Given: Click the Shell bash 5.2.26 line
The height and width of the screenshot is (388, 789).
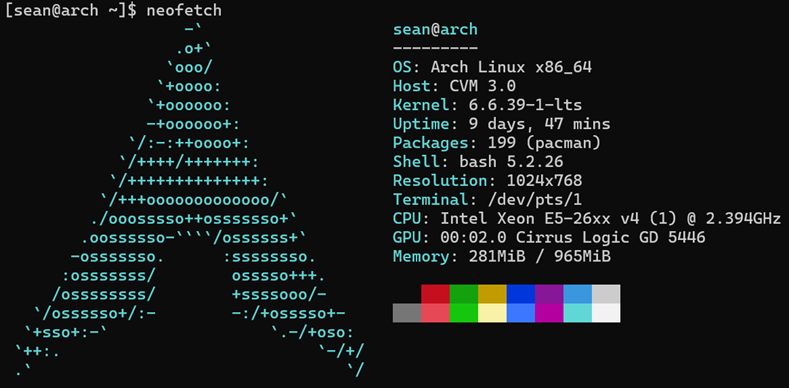Looking at the screenshot, I should point(478,162).
